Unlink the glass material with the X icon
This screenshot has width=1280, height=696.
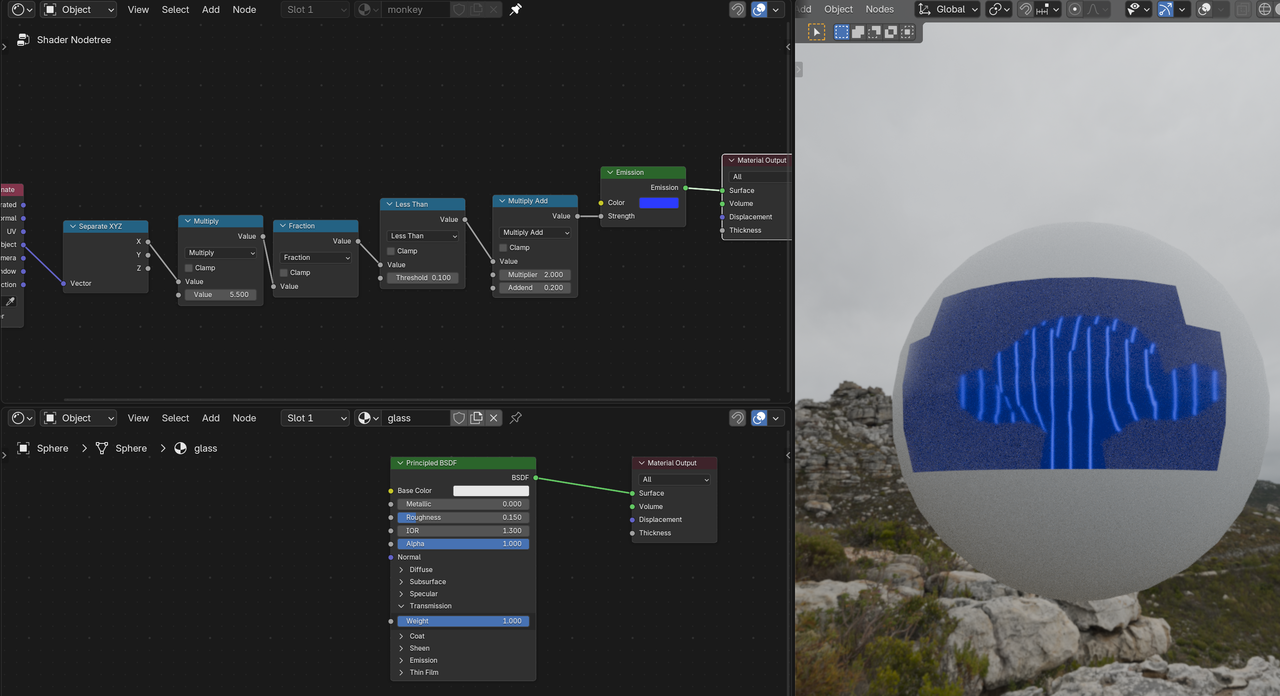click(494, 418)
